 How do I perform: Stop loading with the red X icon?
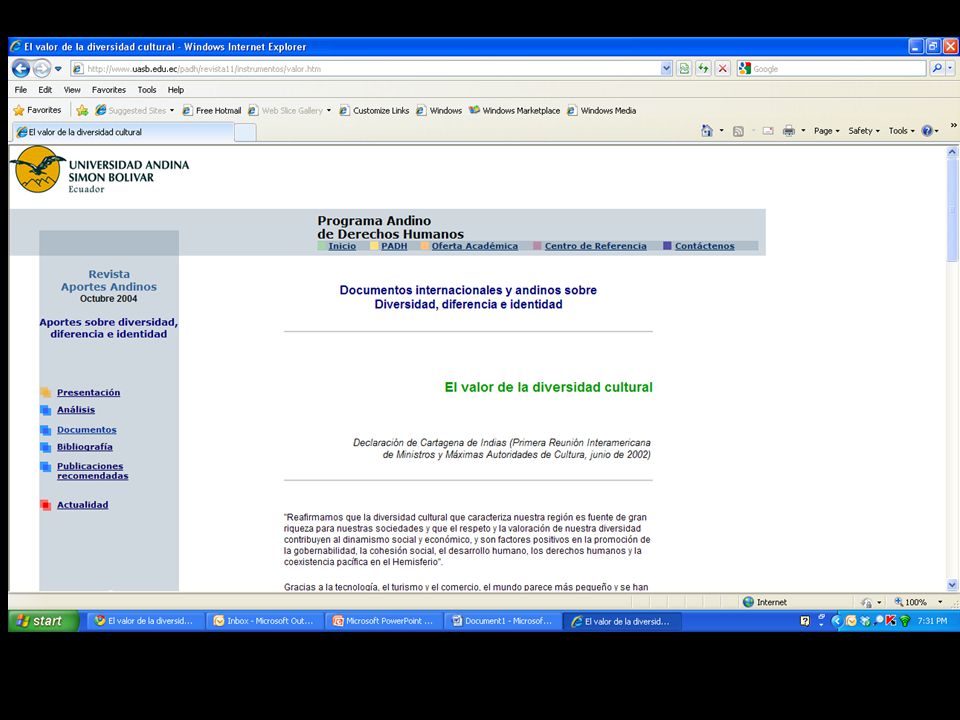722,69
